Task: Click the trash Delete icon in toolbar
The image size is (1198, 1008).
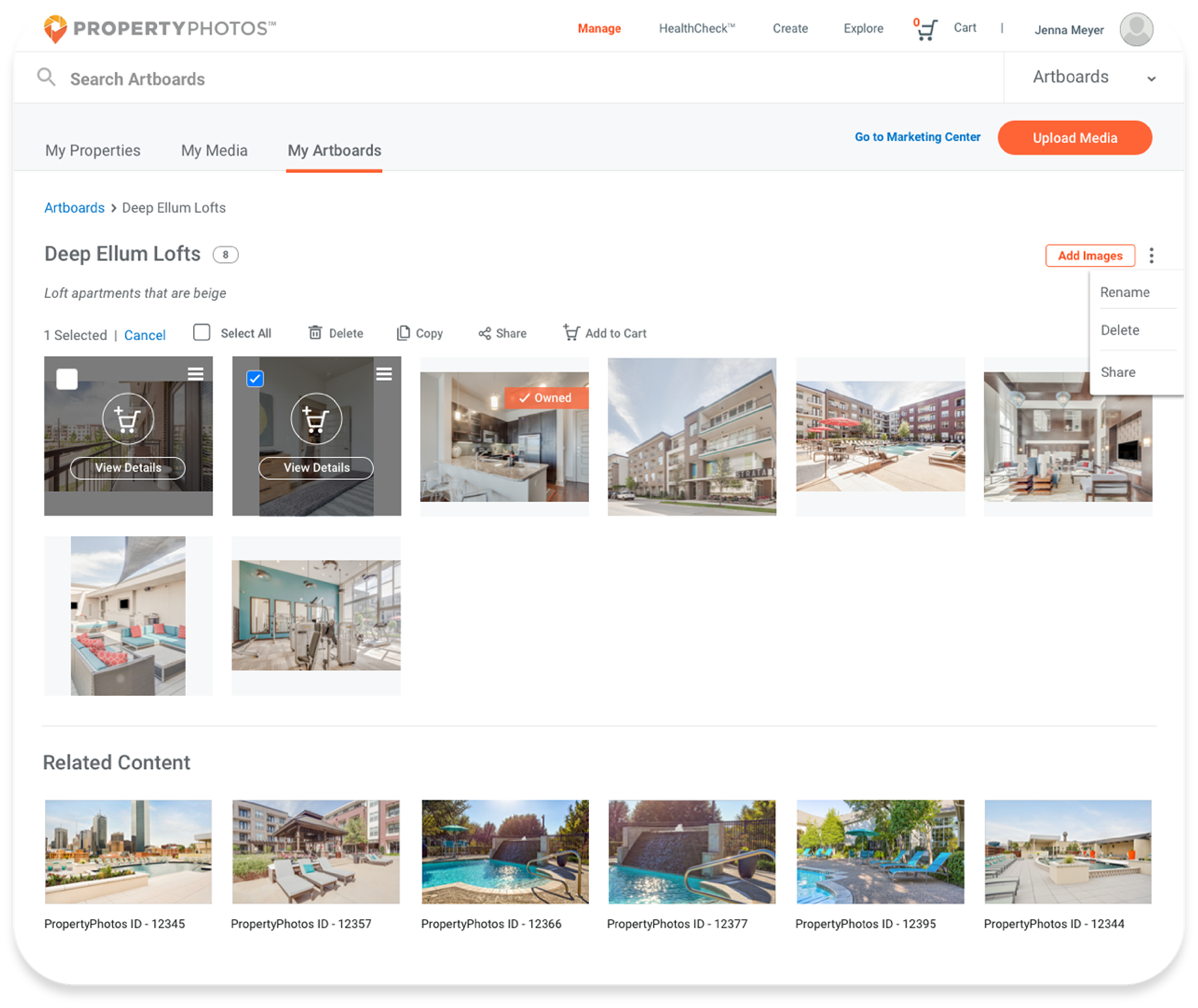Action: 315,333
